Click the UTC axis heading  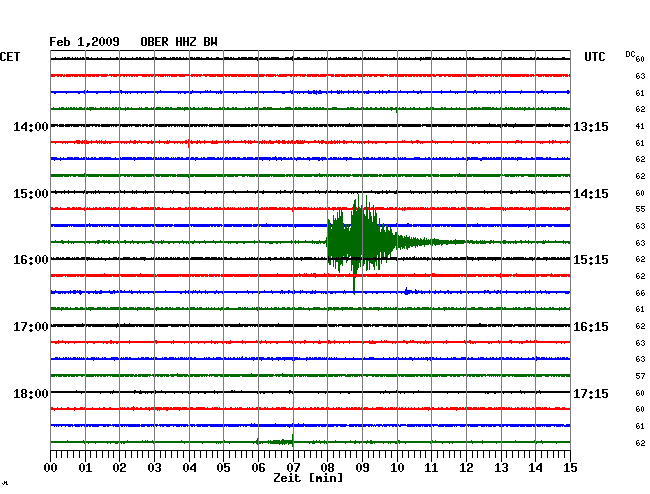pyautogui.click(x=594, y=57)
